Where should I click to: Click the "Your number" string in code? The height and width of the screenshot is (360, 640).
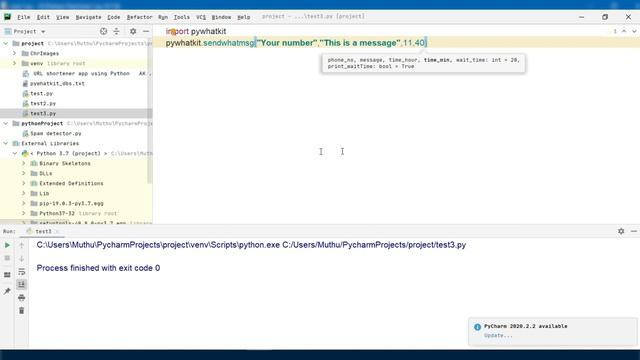coord(287,43)
